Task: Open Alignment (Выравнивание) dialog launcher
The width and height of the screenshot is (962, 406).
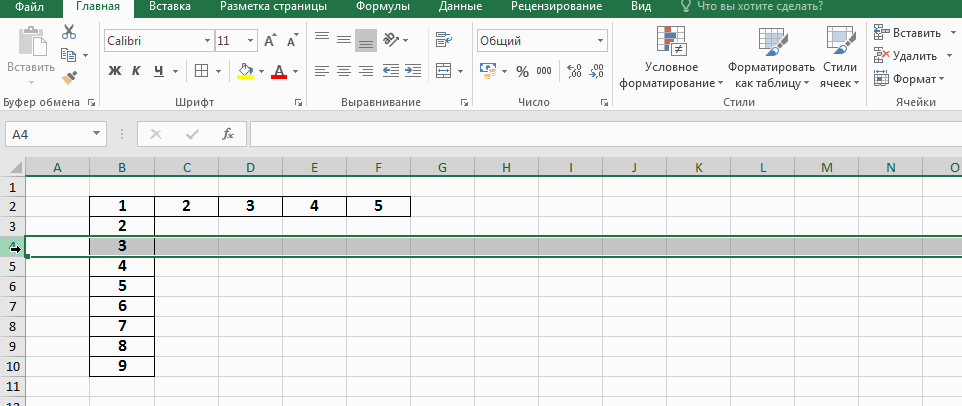Action: pyautogui.click(x=464, y=103)
